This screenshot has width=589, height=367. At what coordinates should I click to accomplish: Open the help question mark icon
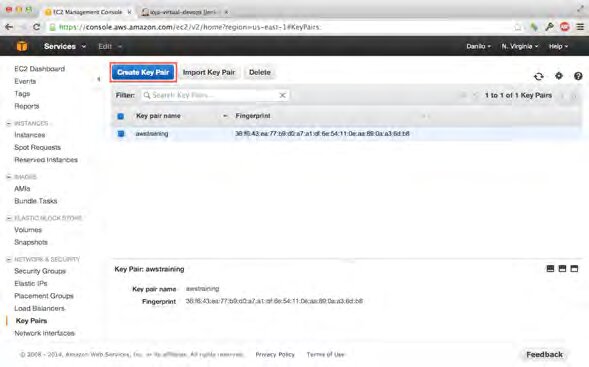(x=578, y=76)
